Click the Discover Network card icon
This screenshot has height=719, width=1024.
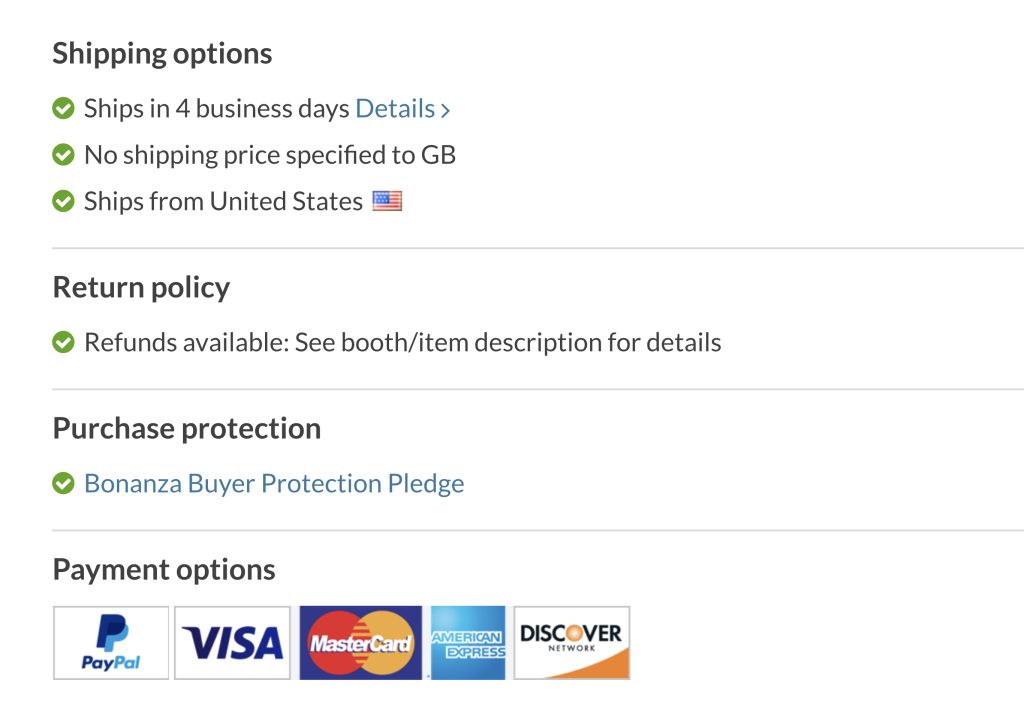(x=572, y=643)
